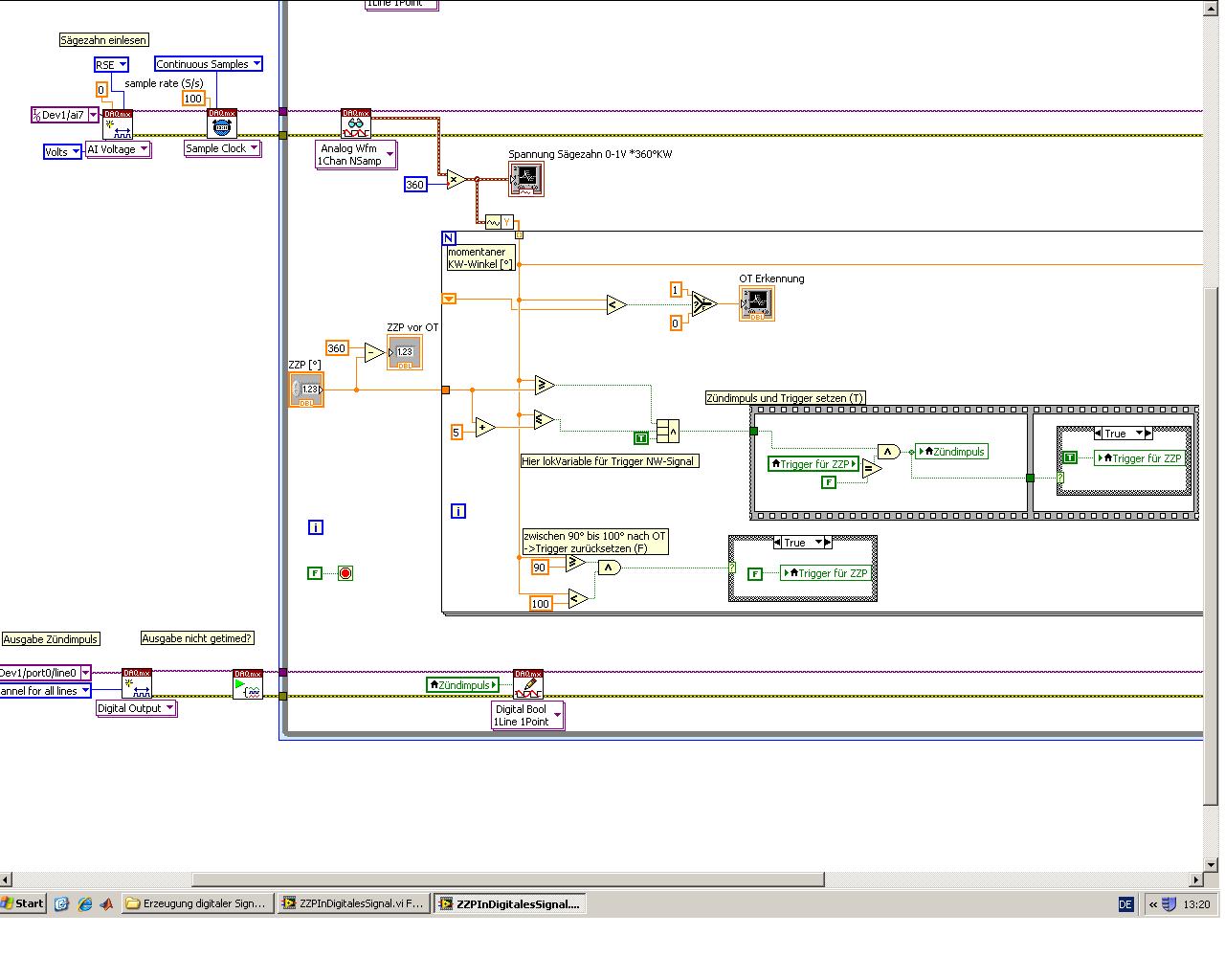Click the shift register on For loop edge
Viewport: 1225px width, 980px height.
point(449,299)
